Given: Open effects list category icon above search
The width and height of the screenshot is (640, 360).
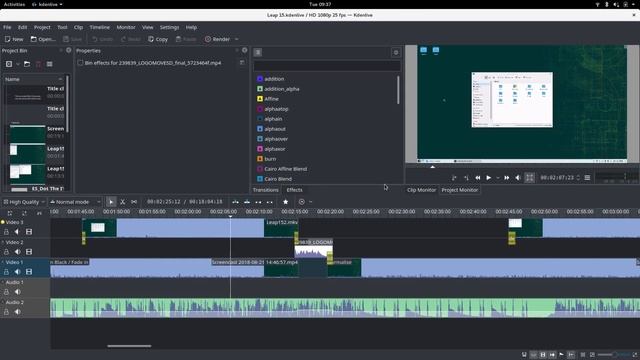Looking at the screenshot, I should 258,52.
